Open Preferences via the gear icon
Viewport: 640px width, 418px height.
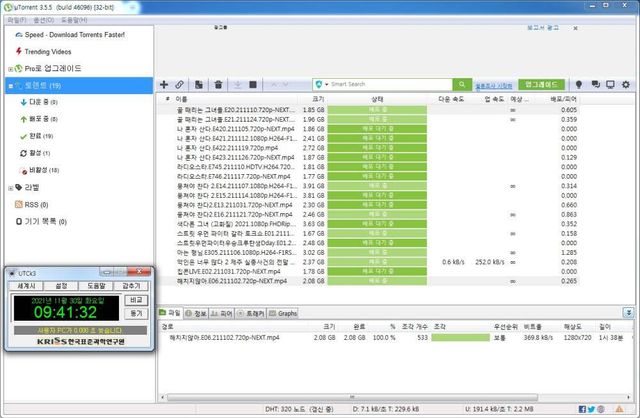tap(626, 85)
